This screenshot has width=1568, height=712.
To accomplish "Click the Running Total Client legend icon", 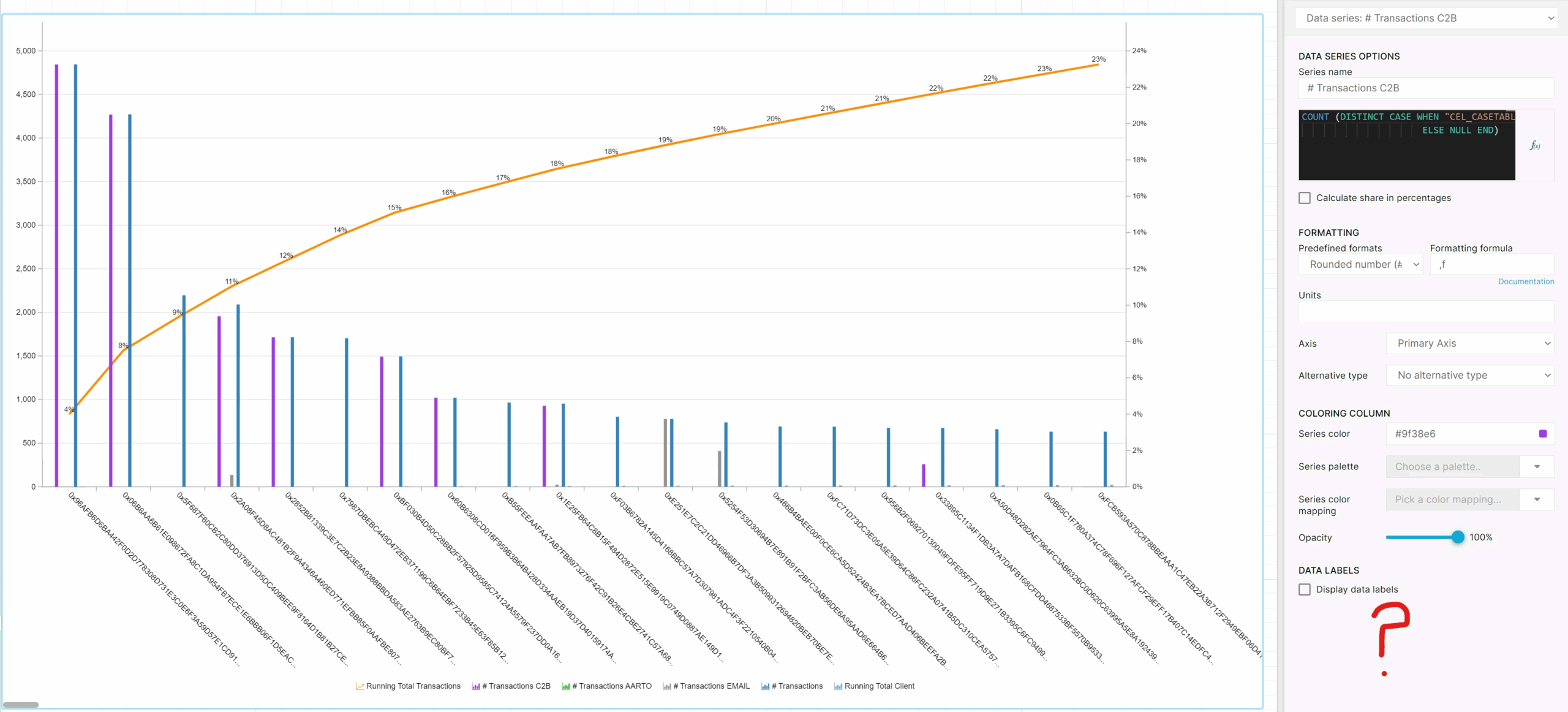I will coord(838,686).
